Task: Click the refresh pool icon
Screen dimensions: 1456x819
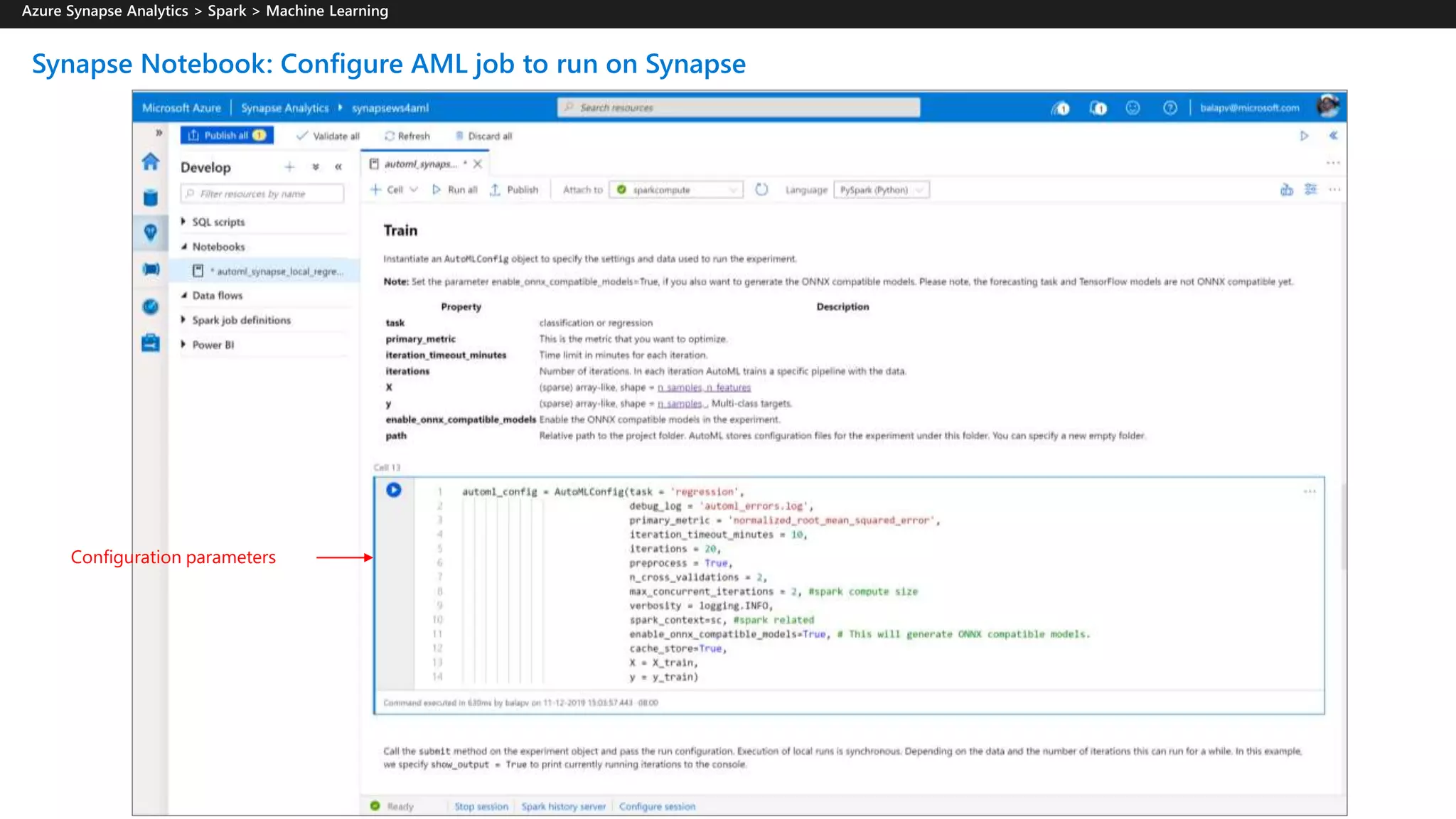Action: pyautogui.click(x=761, y=190)
